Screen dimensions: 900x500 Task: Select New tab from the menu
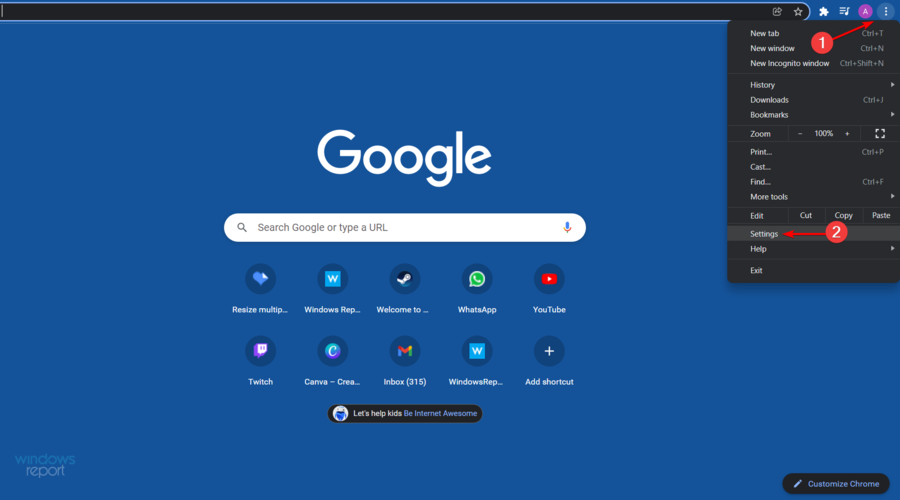(813, 33)
